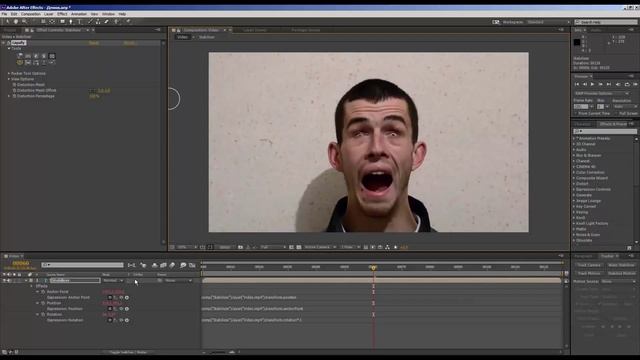
Task: Mute audio in the Preview panel
Action: [619, 84]
